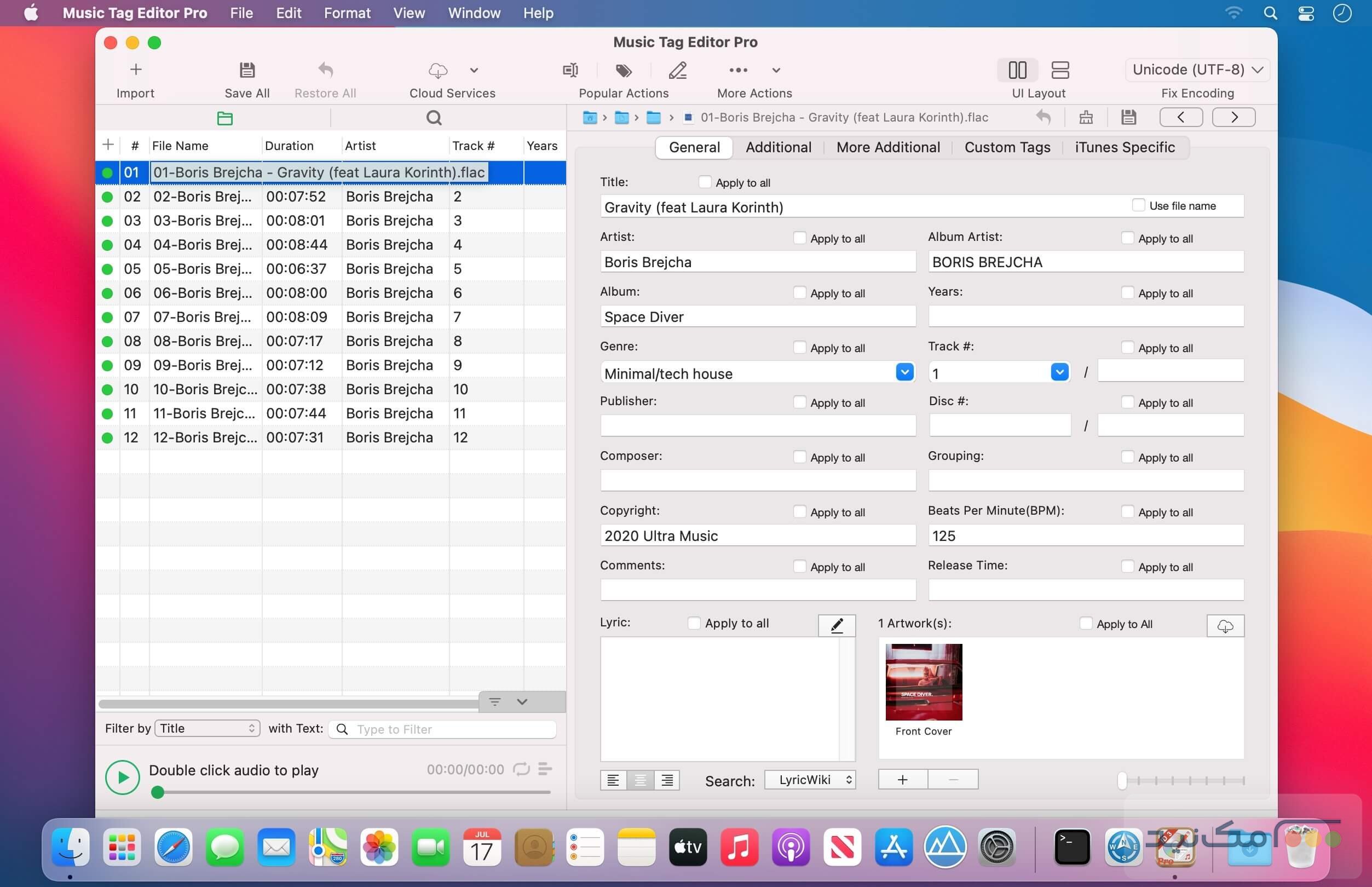Change the lyrics search source from LyricWiki
Image resolution: width=1372 pixels, height=887 pixels.
point(810,779)
